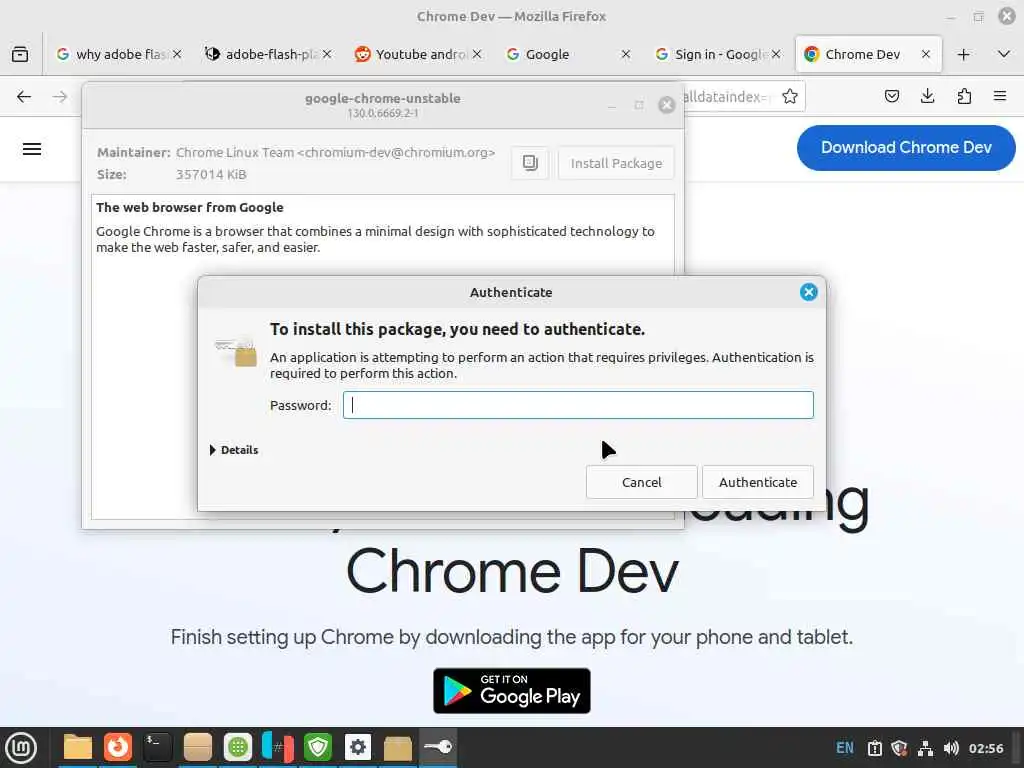Open the Linux Mint start menu

[x=21, y=748]
